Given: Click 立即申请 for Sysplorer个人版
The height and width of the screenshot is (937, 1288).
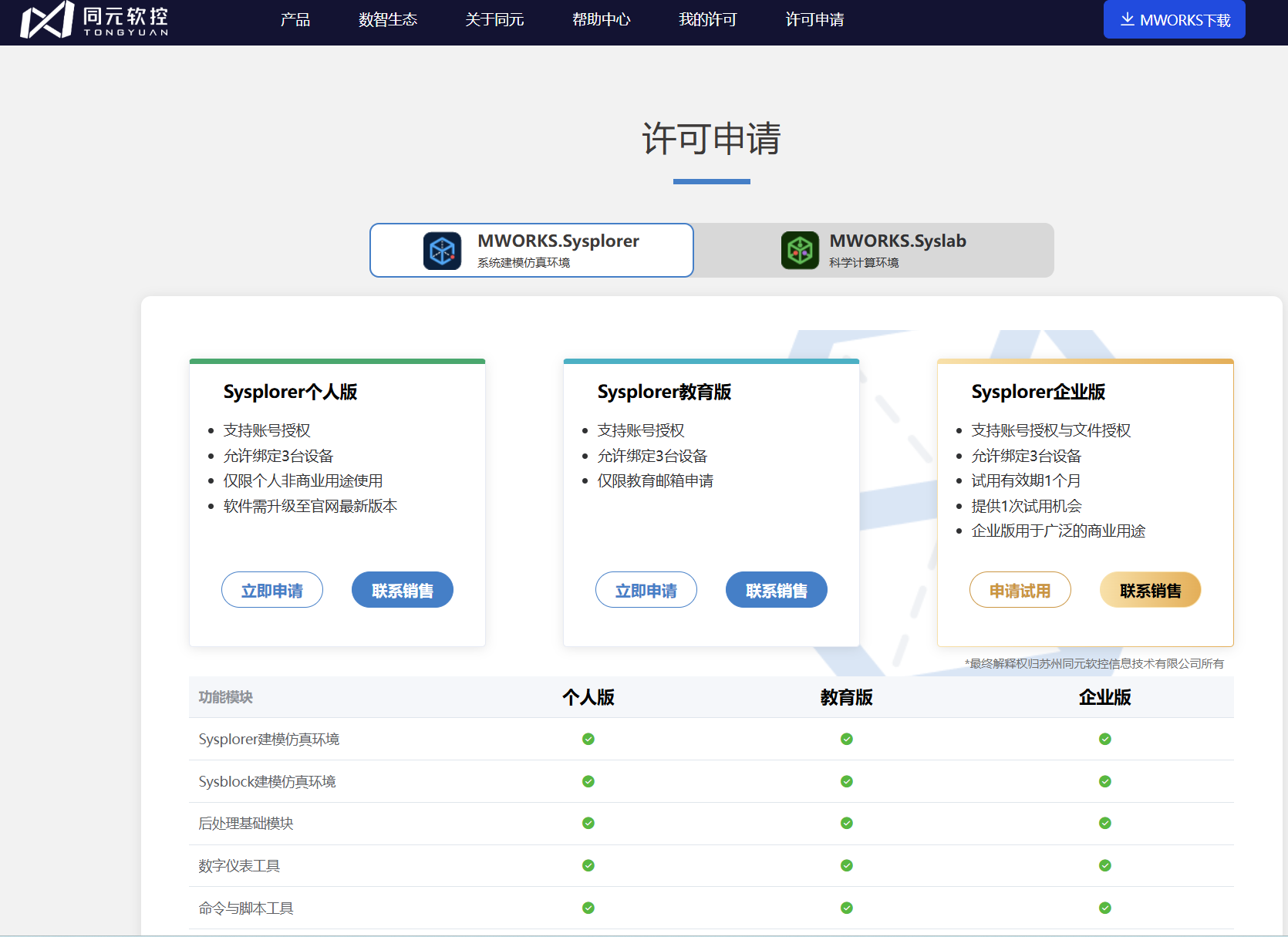Looking at the screenshot, I should (x=272, y=590).
